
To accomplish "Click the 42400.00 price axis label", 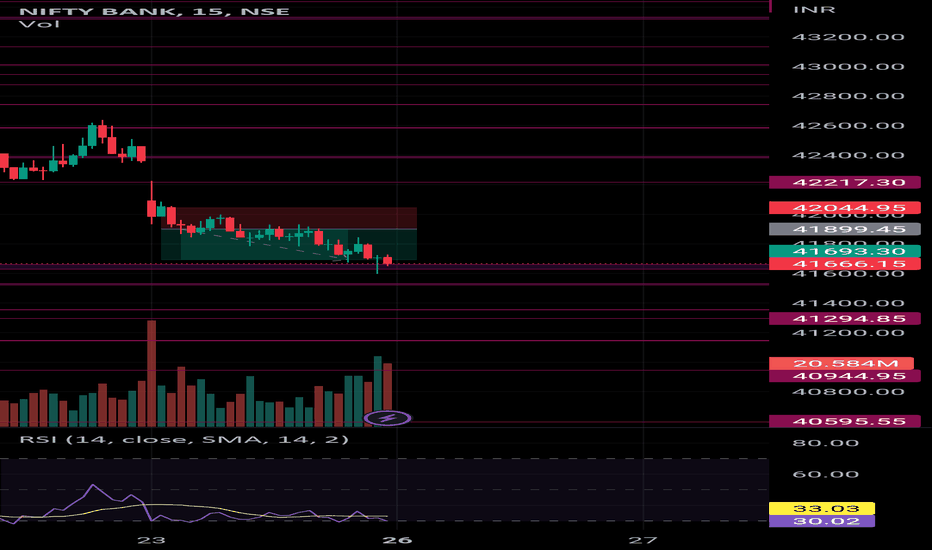I will (848, 155).
